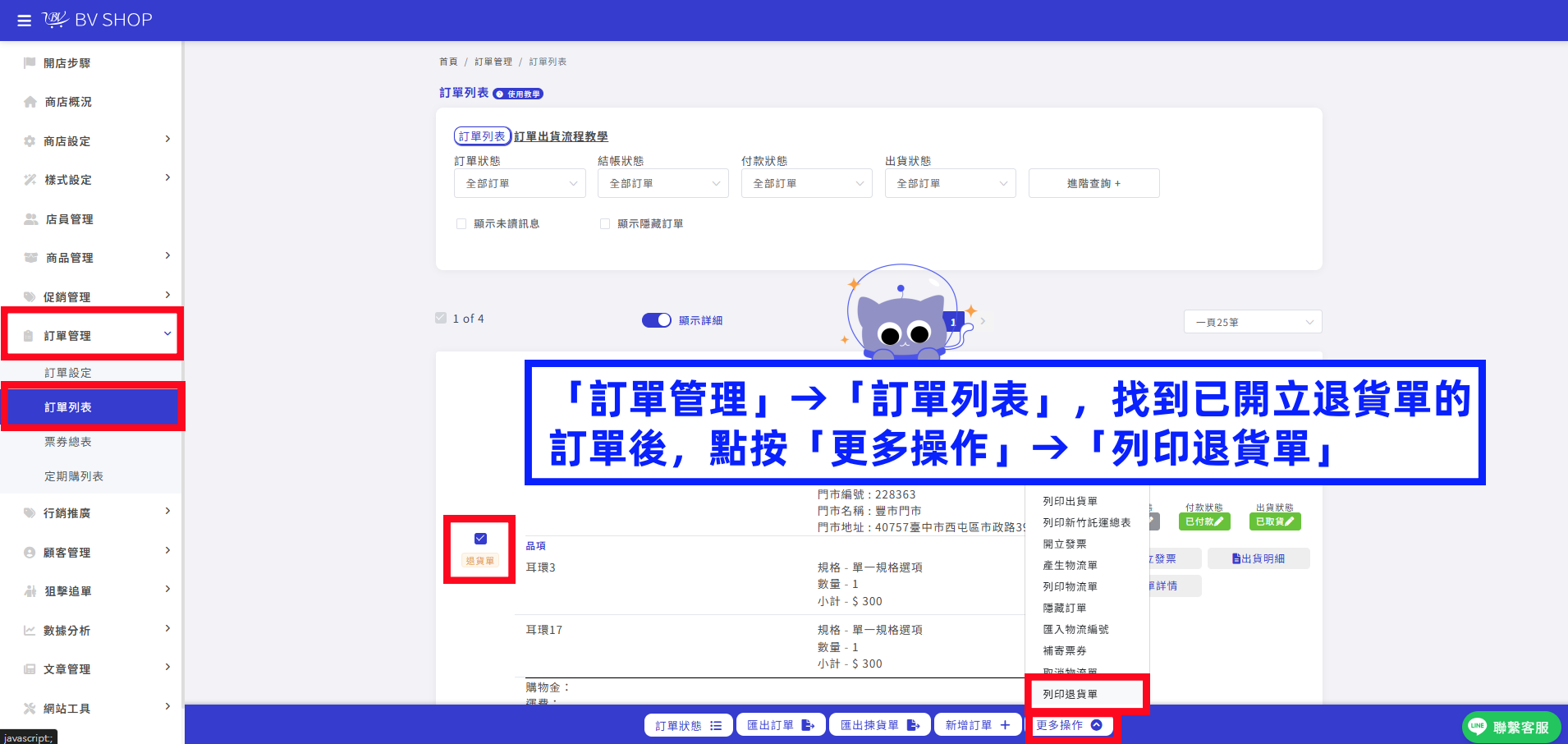Click the 新增訂單 button in bottom bar
Viewport: 1568px width, 744px height.
pos(978,725)
